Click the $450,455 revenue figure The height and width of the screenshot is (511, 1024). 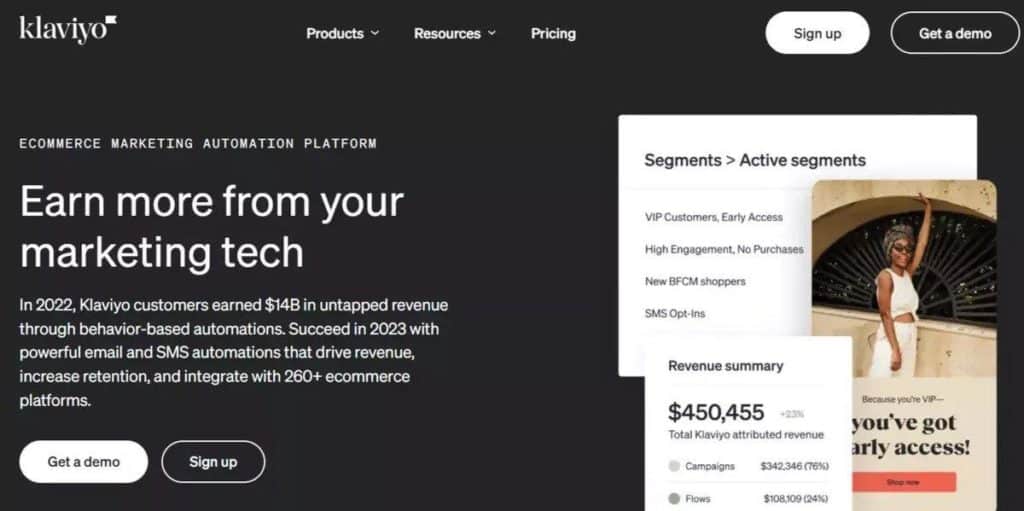(716, 412)
